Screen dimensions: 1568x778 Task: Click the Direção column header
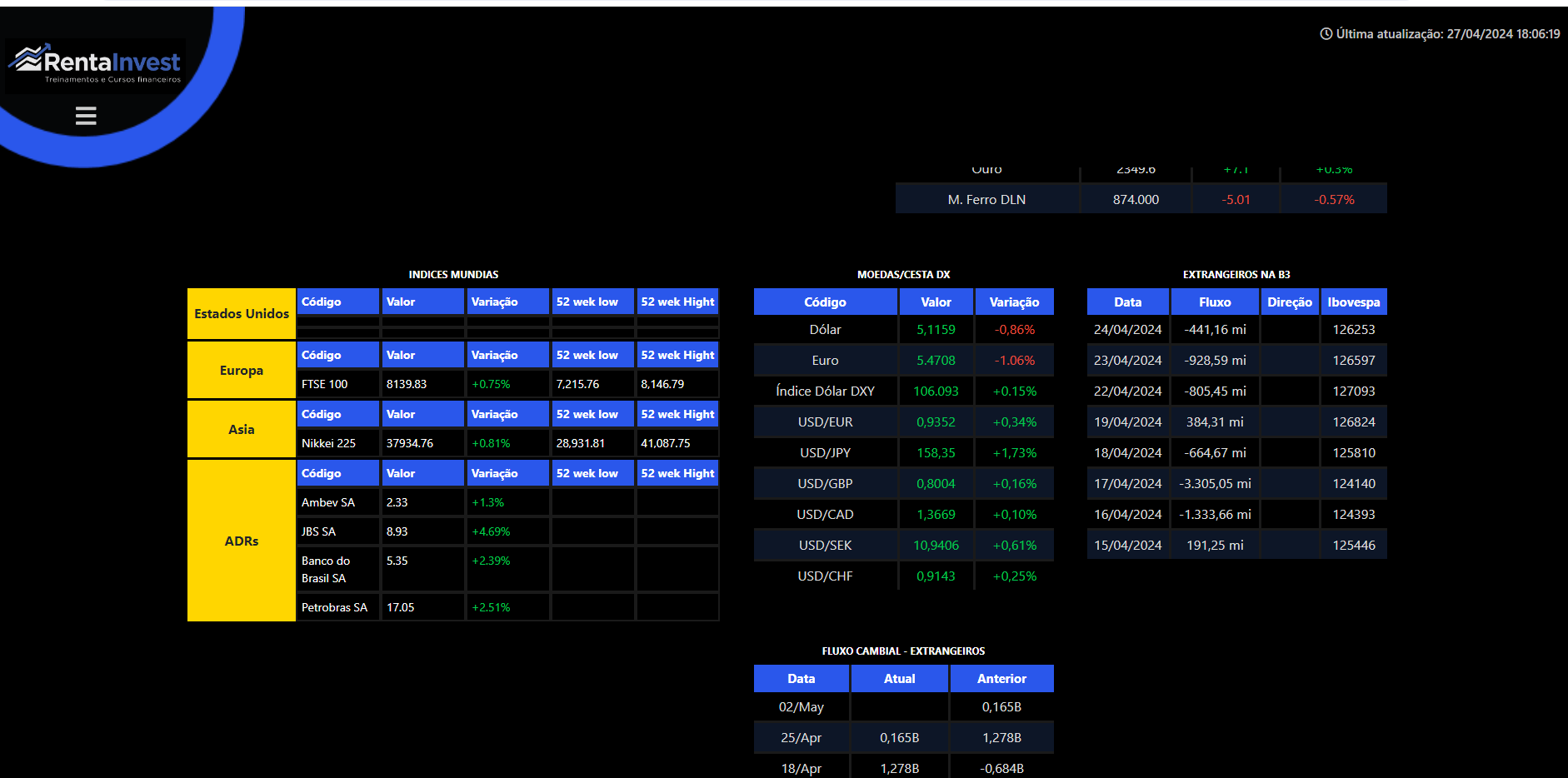(1289, 302)
